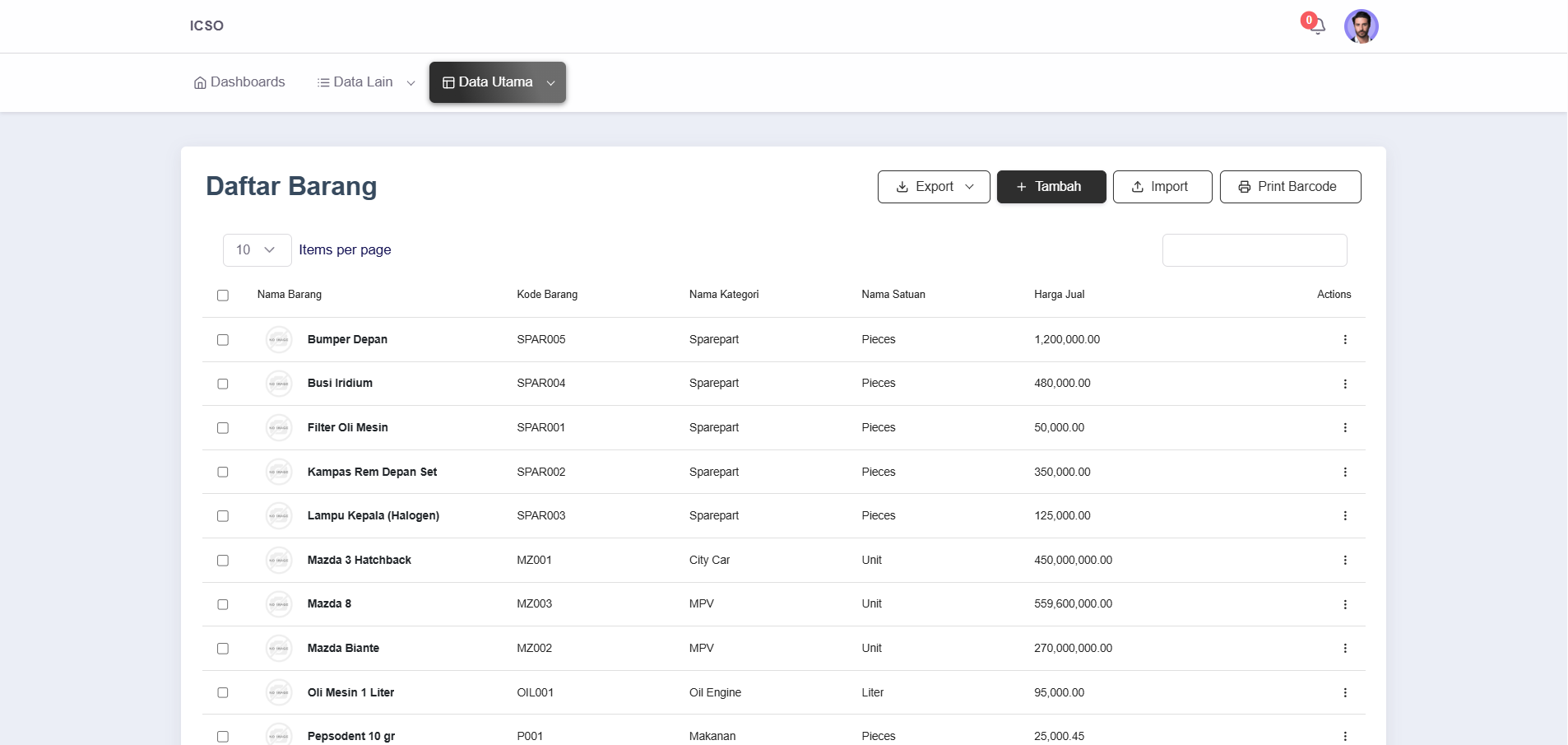The height and width of the screenshot is (745, 1568).
Task: Toggle the select-all checkbox in table header
Action: (x=223, y=296)
